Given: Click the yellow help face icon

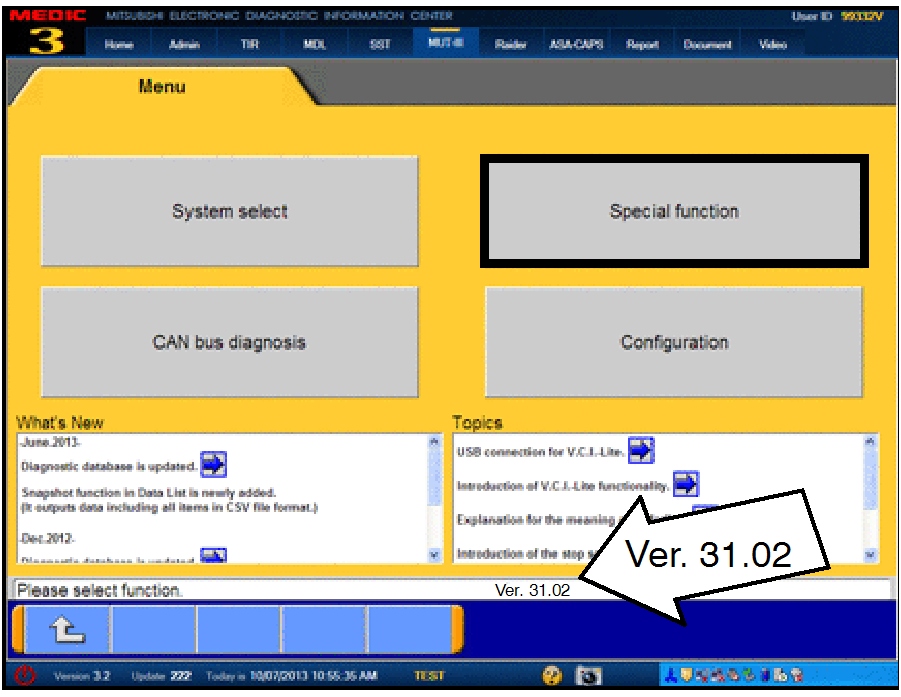Looking at the screenshot, I should [x=551, y=676].
